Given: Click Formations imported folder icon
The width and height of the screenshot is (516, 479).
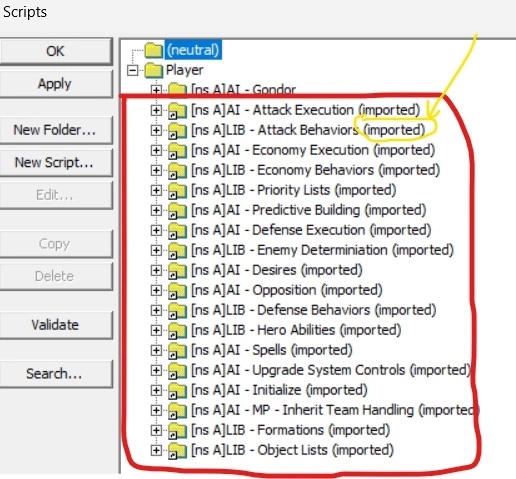Looking at the screenshot, I should (x=177, y=430).
